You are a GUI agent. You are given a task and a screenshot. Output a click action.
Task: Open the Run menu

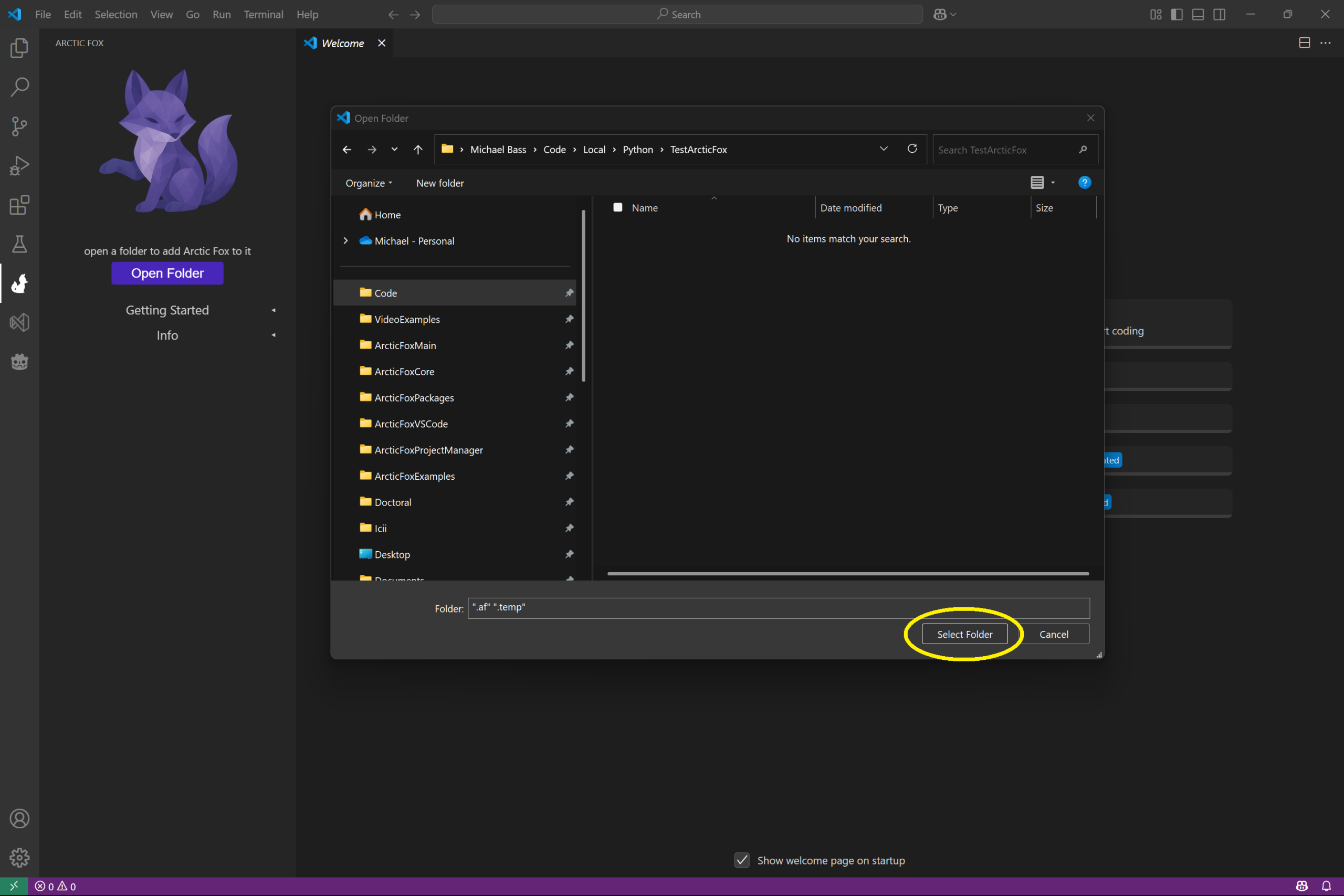pos(222,14)
